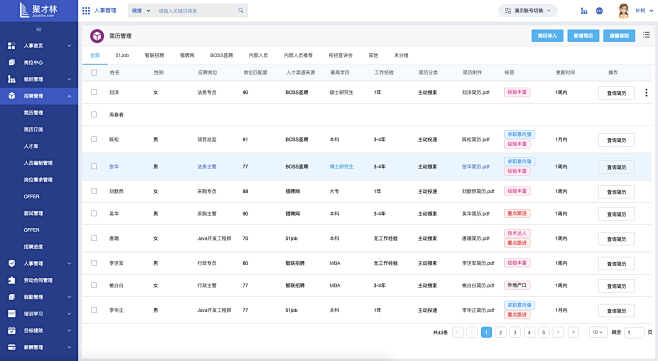Image resolution: width=658 pixels, height=361 pixels.
Task: Check the box for the 行政主管 row
Action: click(x=94, y=285)
